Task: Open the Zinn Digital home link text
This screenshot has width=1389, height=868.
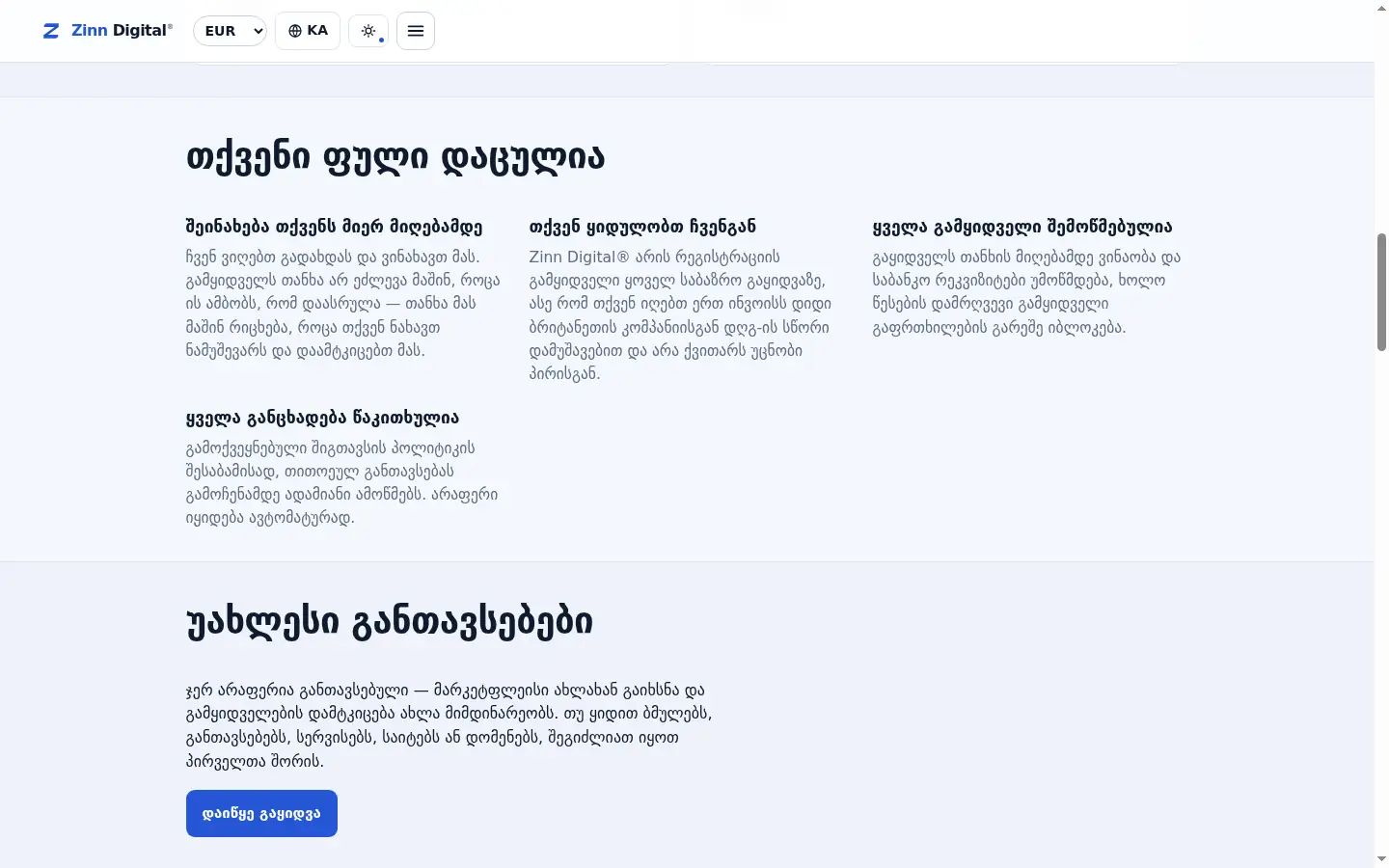Action: tap(122, 31)
